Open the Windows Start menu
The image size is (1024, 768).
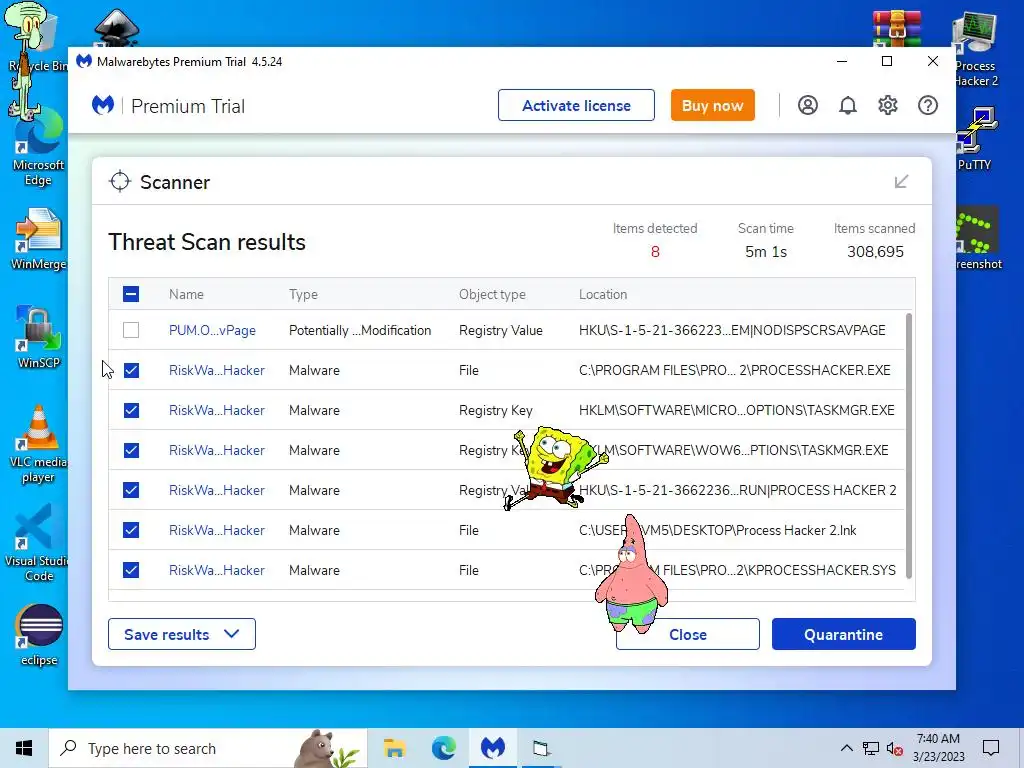pyautogui.click(x=24, y=748)
